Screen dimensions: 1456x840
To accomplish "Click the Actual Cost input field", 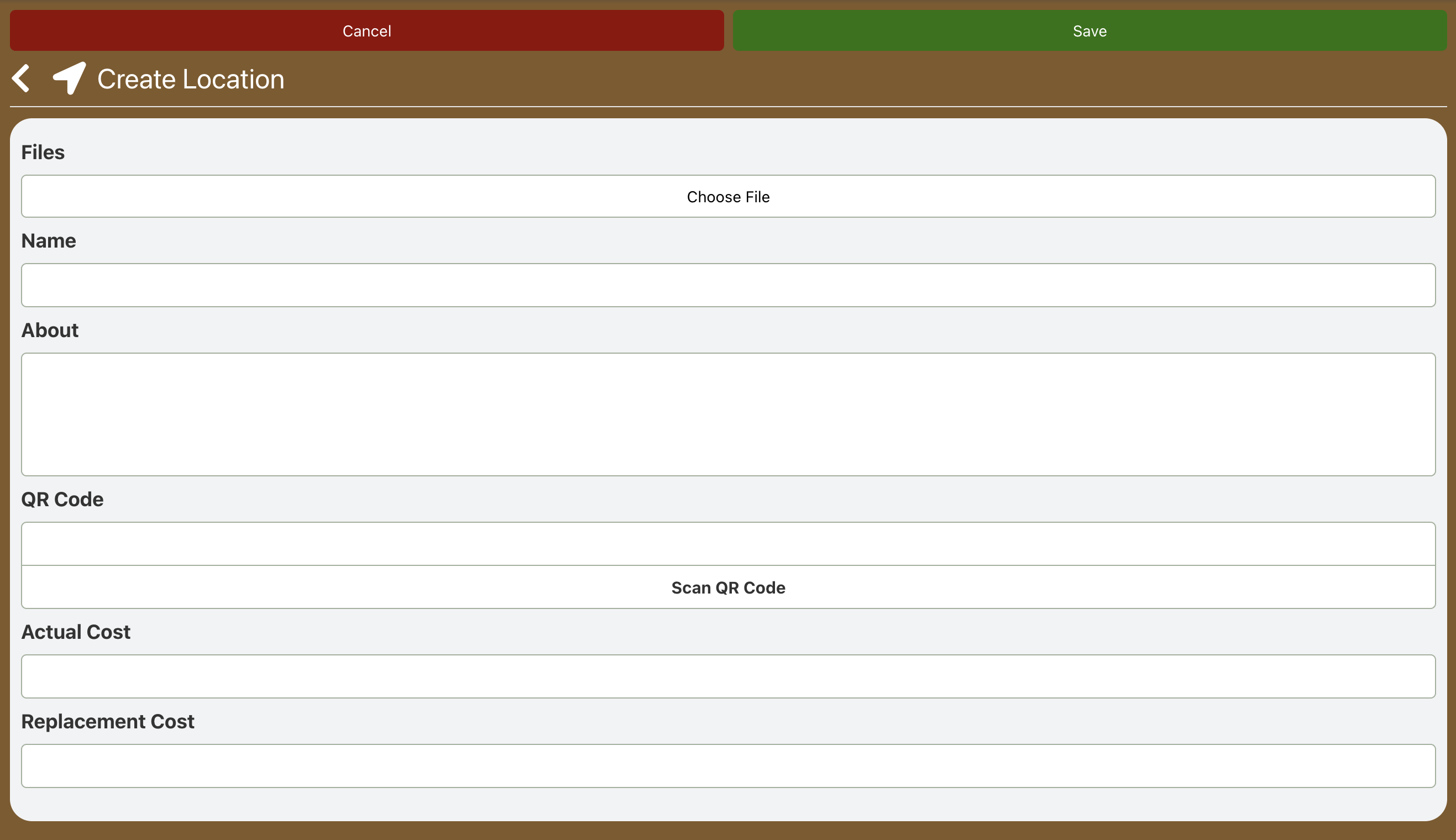I will tap(727, 676).
